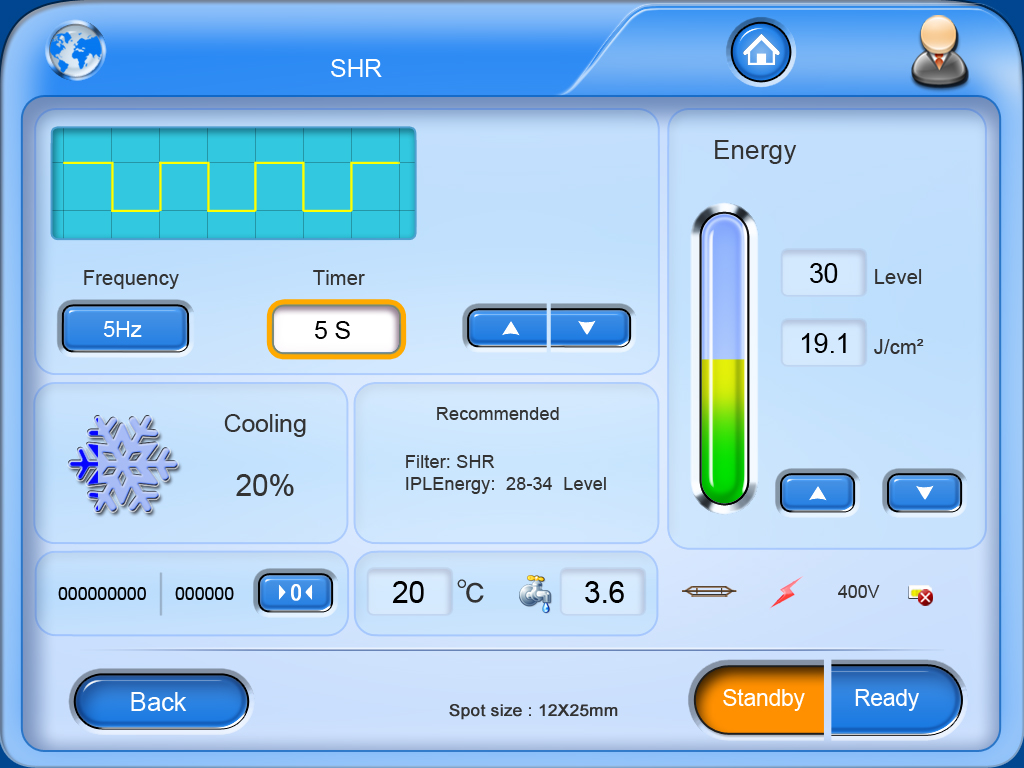Viewport: 1024px width, 768px height.
Task: Reset the shot counter button
Action: 295,593
